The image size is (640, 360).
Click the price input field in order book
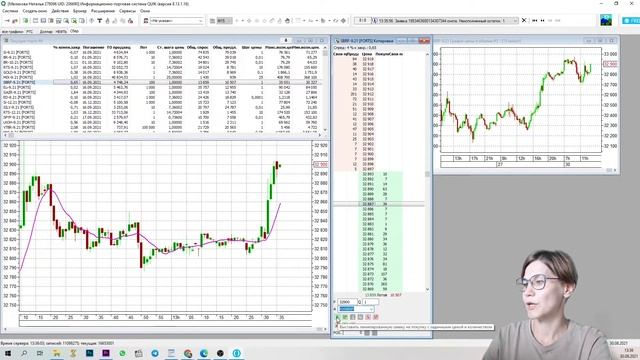coord(348,302)
